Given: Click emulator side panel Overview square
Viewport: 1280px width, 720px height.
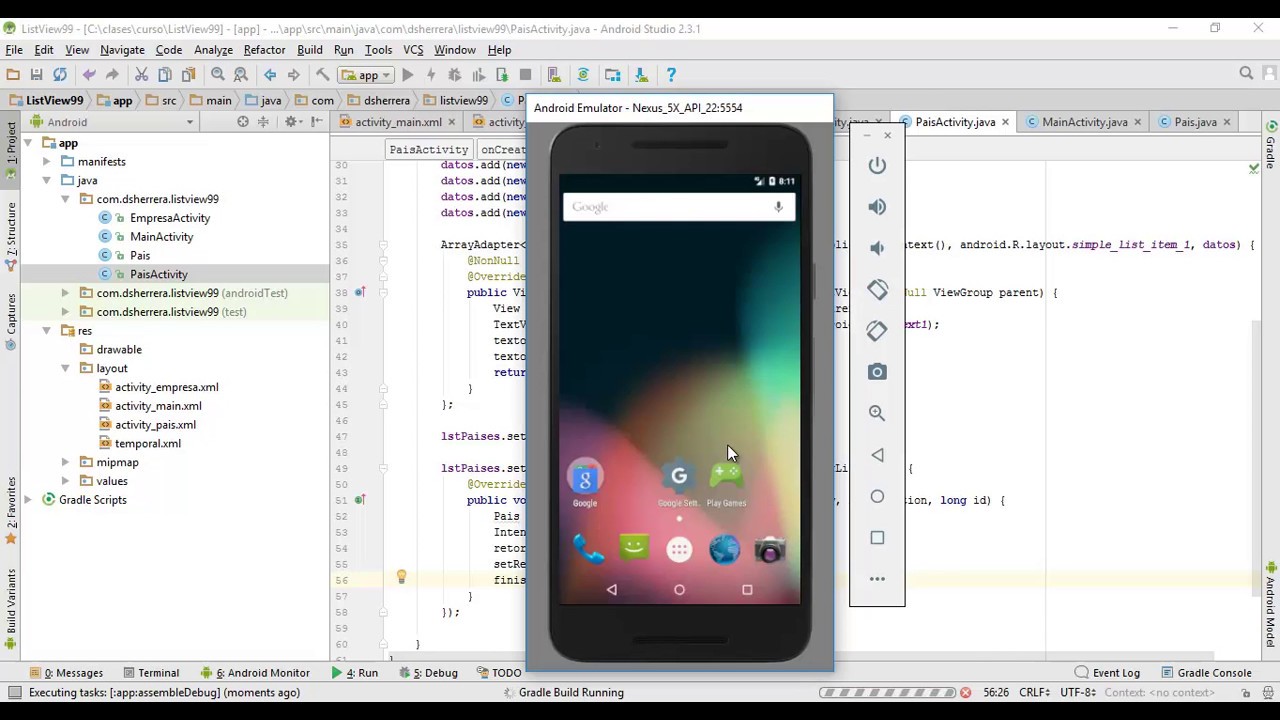Looking at the screenshot, I should tap(877, 538).
